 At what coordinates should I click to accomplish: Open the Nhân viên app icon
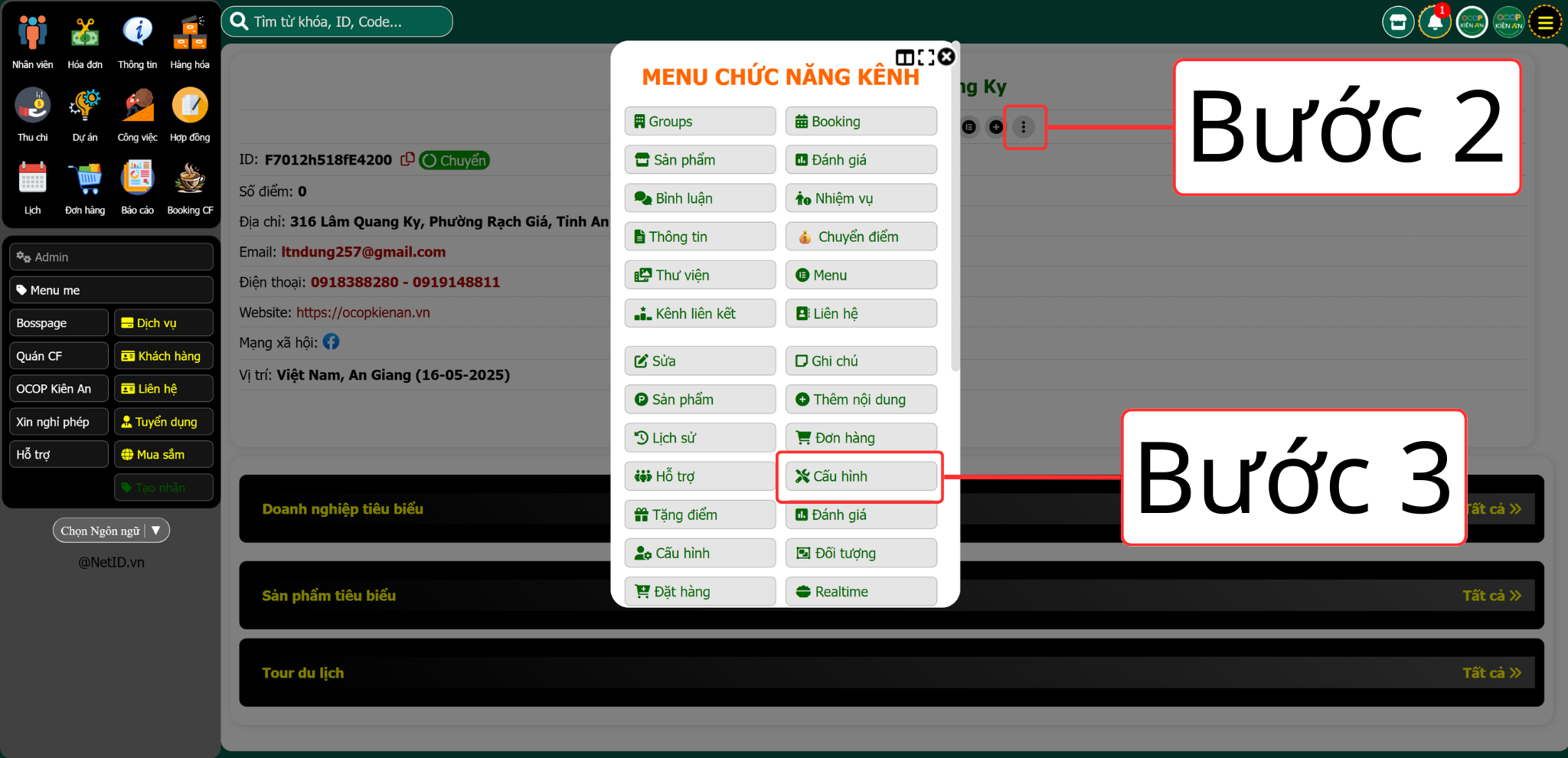pos(32,33)
